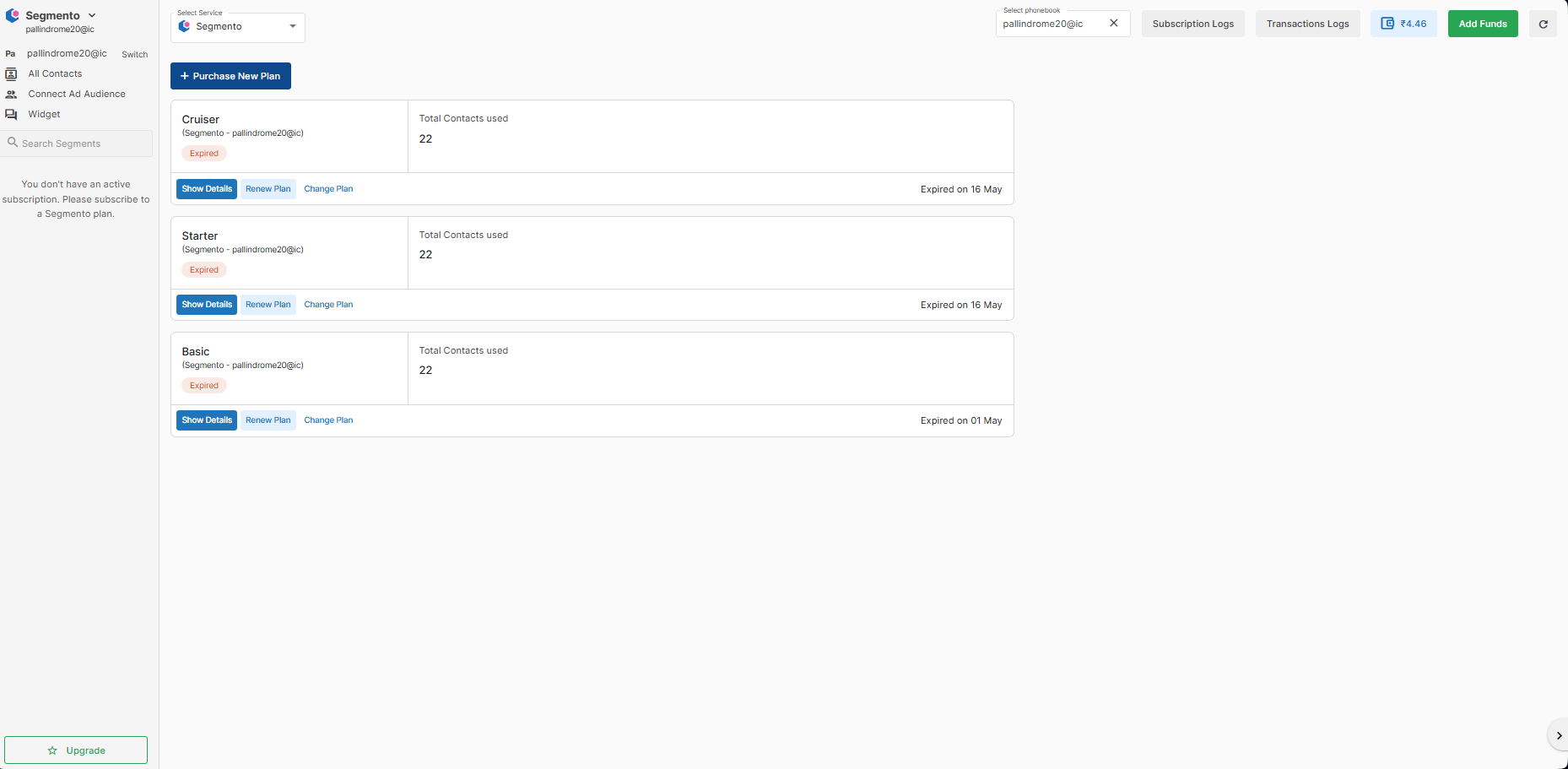Click the refresh icon button
Viewport: 1568px width, 769px height.
coord(1543,24)
